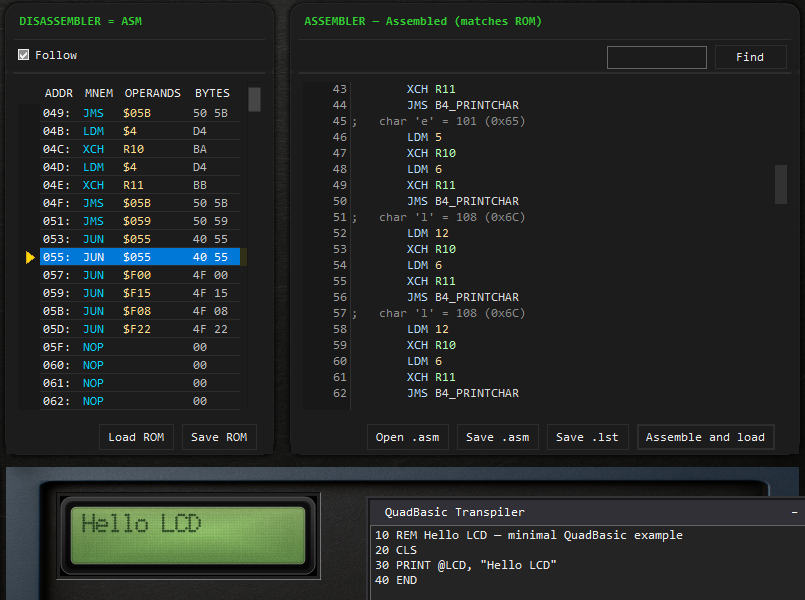Viewport: 805px width, 600px height.
Task: Open an .asm file
Action: [407, 437]
